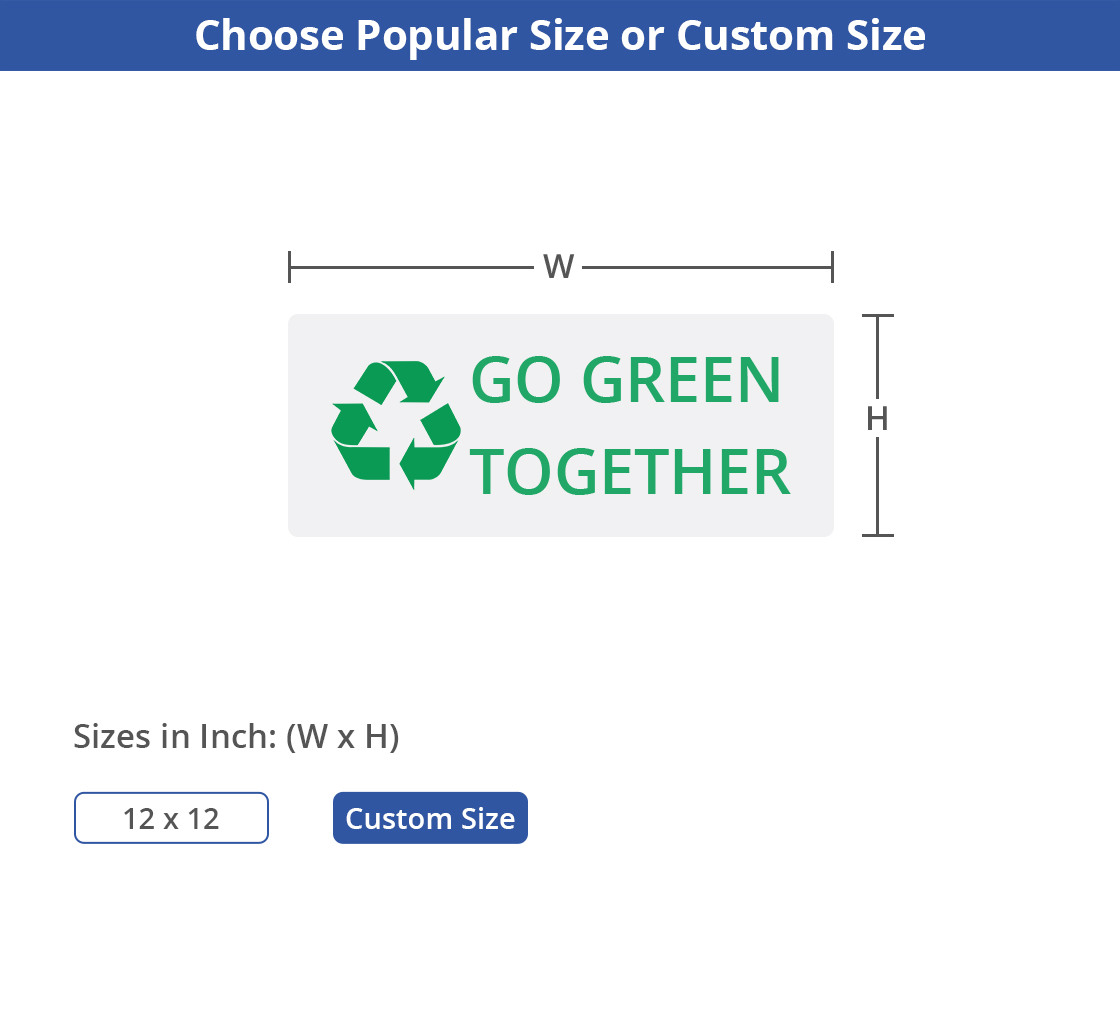Click the W width label
1120x1020 pixels.
tap(558, 267)
